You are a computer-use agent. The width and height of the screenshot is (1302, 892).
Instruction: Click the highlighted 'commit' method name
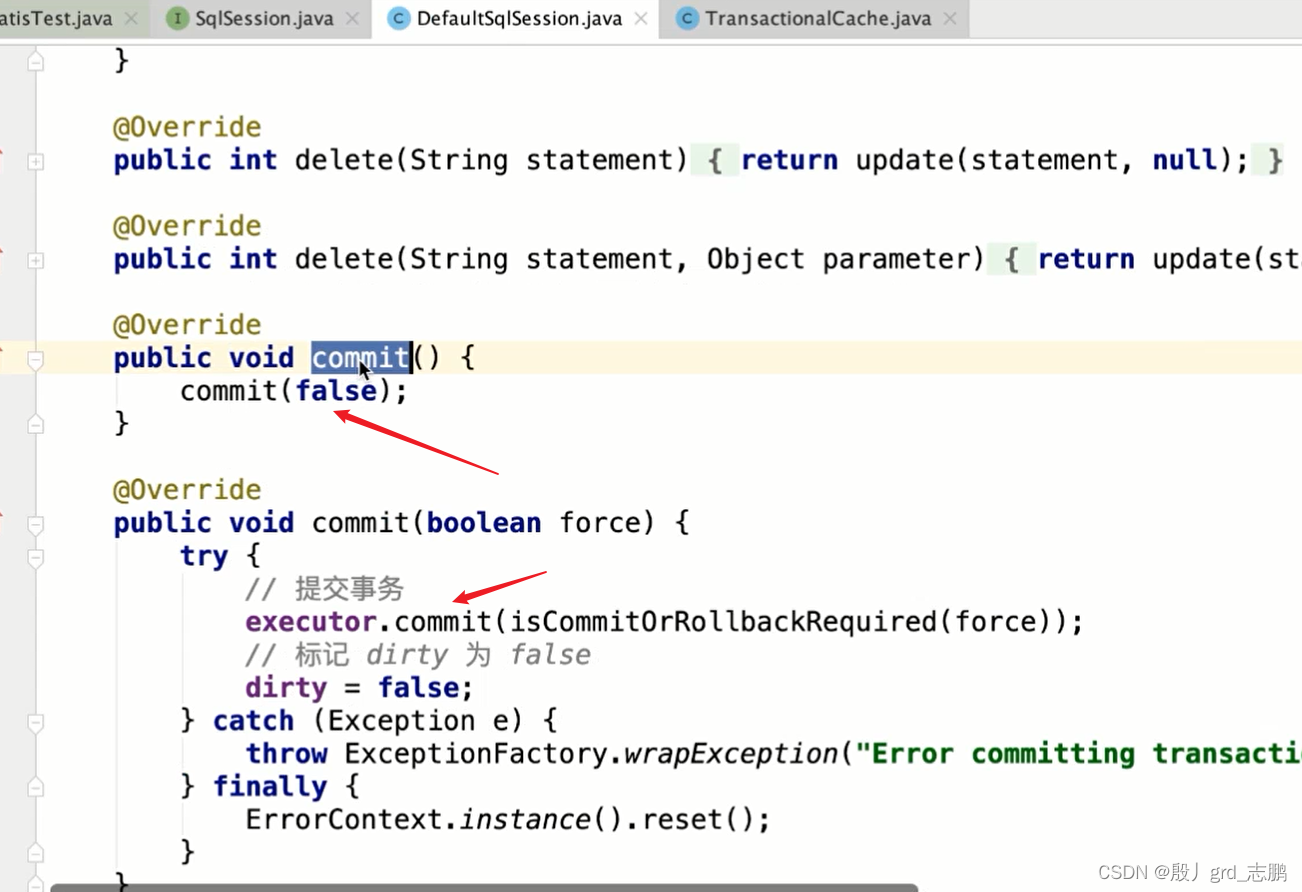361,358
